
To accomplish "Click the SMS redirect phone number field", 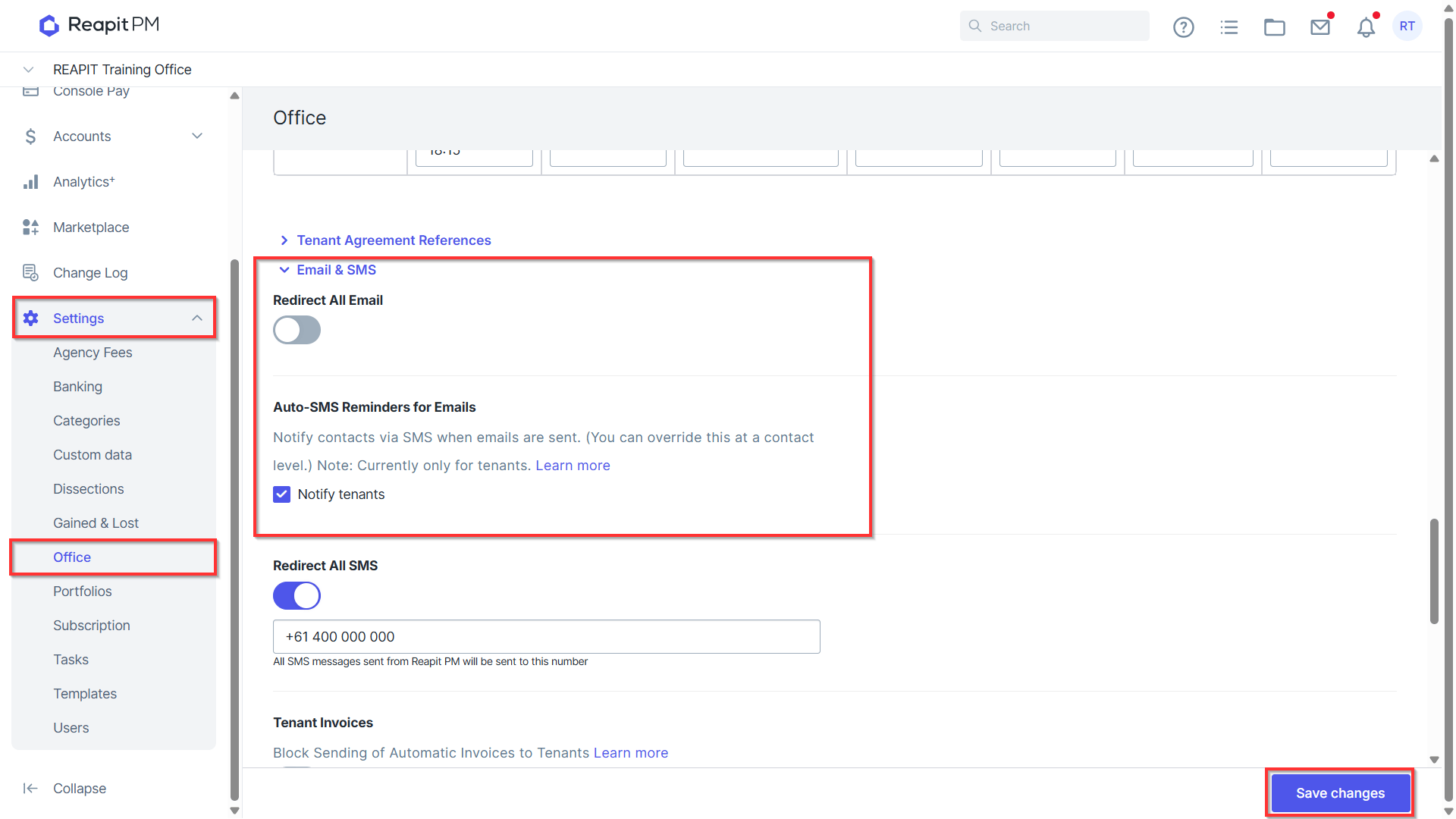I will 546,636.
